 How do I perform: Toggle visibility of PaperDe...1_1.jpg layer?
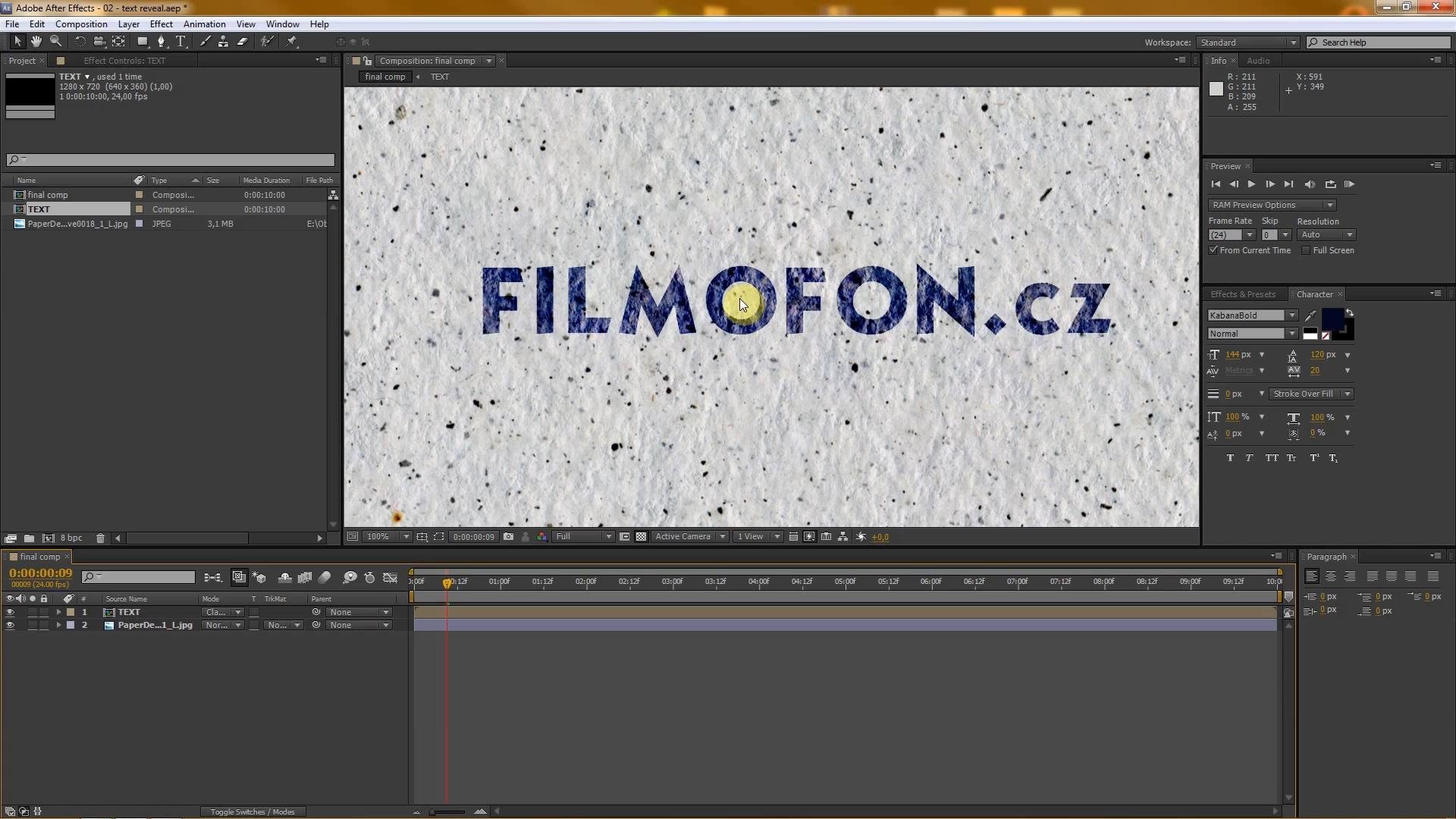pos(9,625)
